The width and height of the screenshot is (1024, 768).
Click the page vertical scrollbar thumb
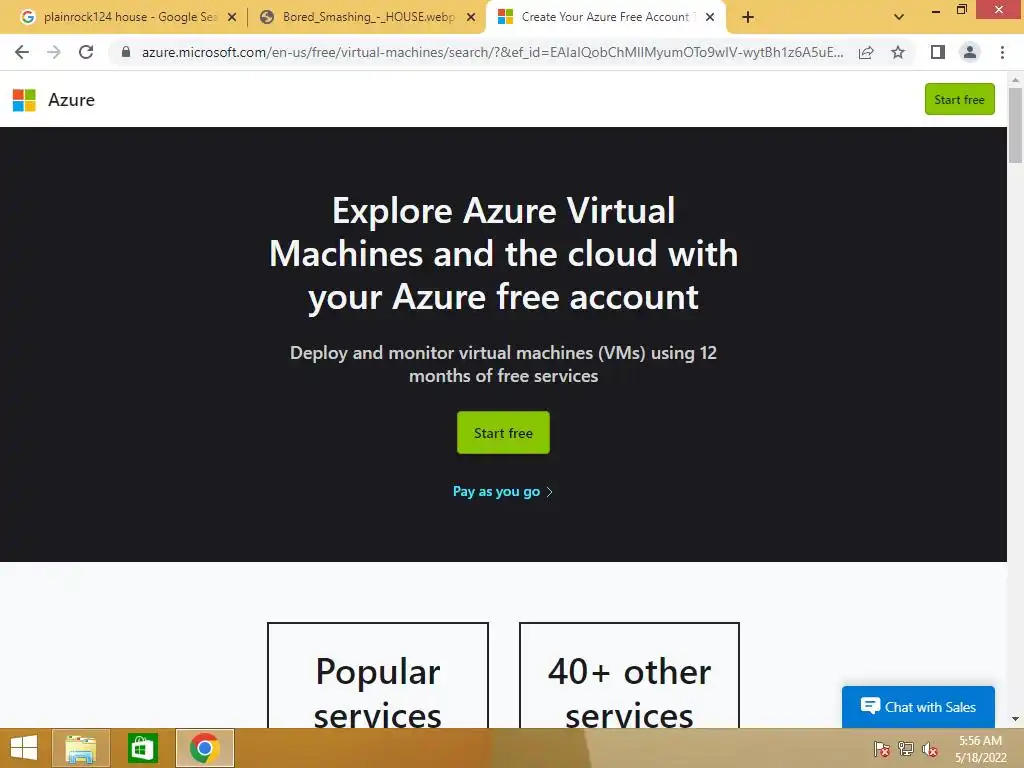click(x=1015, y=125)
